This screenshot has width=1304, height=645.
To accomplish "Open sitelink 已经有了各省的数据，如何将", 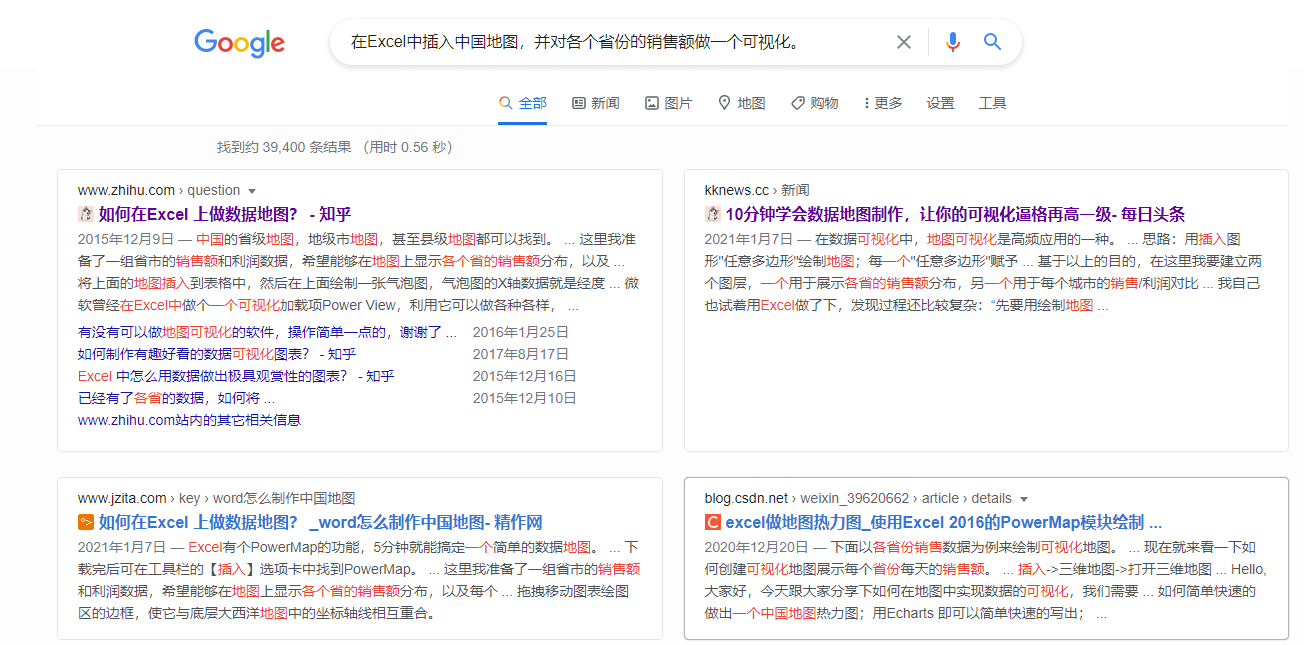I will pos(176,398).
